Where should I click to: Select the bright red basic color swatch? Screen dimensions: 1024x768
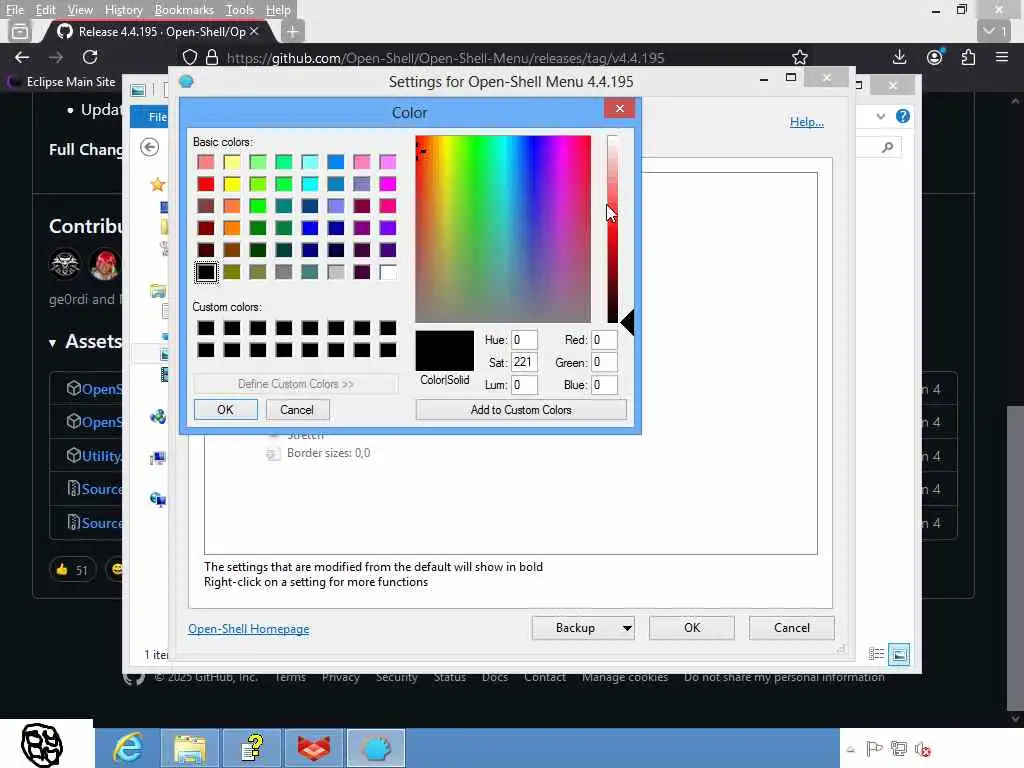206,184
